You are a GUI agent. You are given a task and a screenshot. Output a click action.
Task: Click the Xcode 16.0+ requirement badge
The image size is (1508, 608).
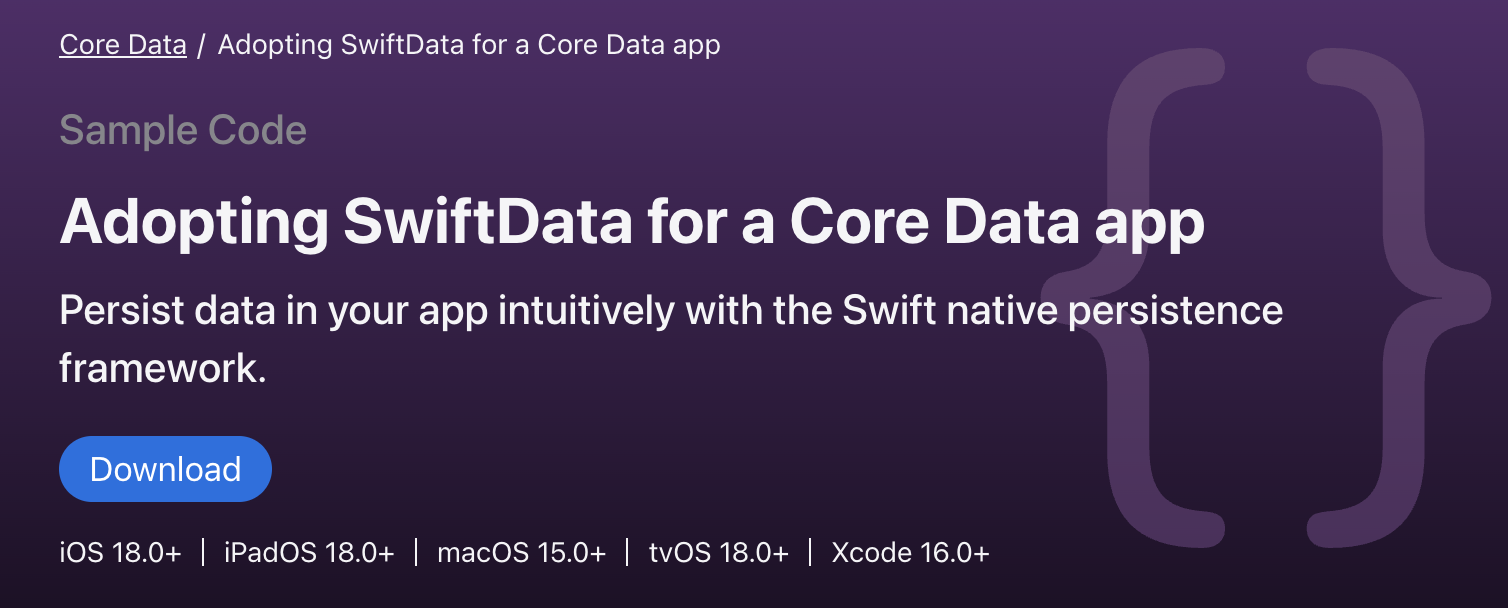tap(909, 551)
